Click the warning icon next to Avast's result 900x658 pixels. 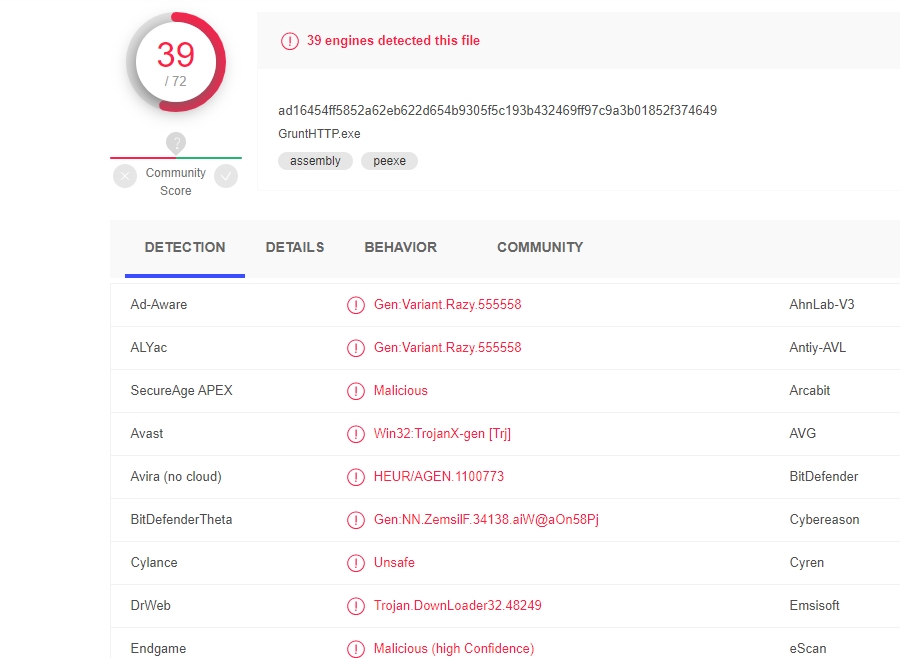355,434
